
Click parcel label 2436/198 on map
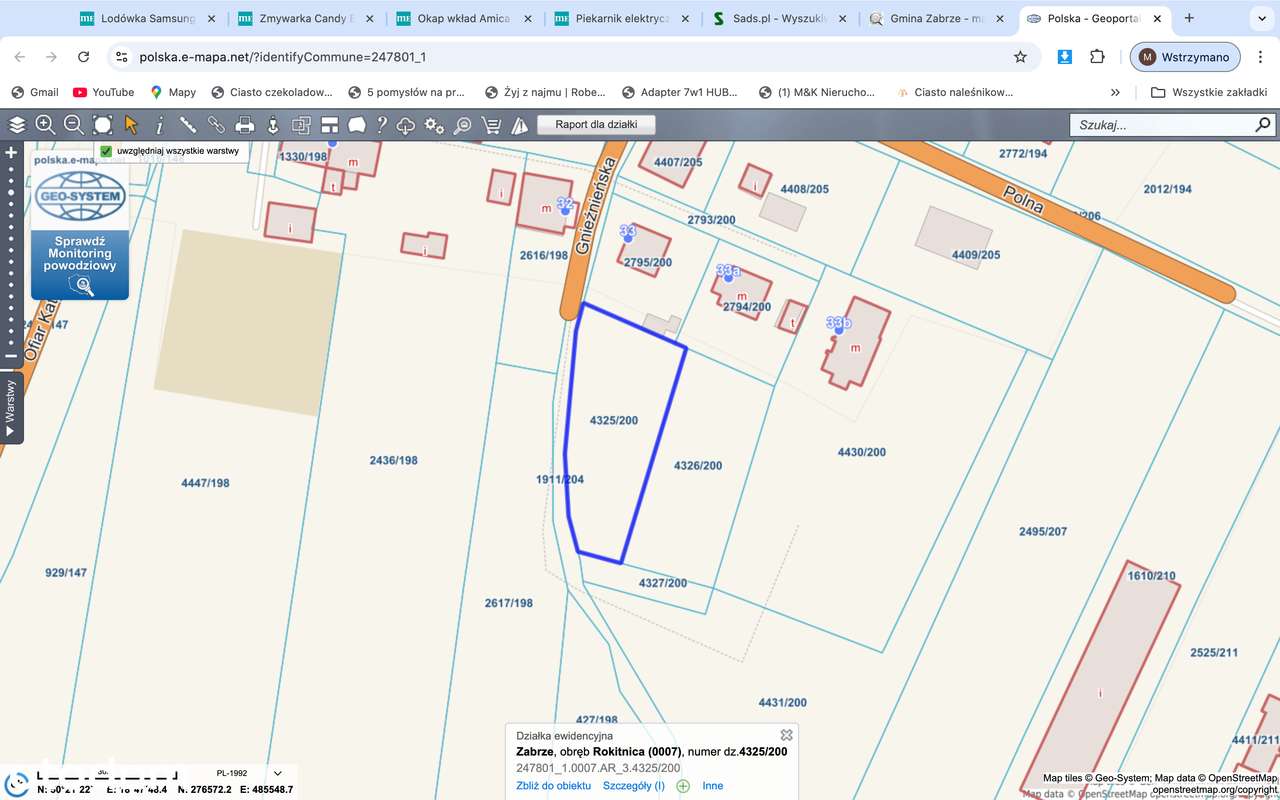(x=394, y=460)
